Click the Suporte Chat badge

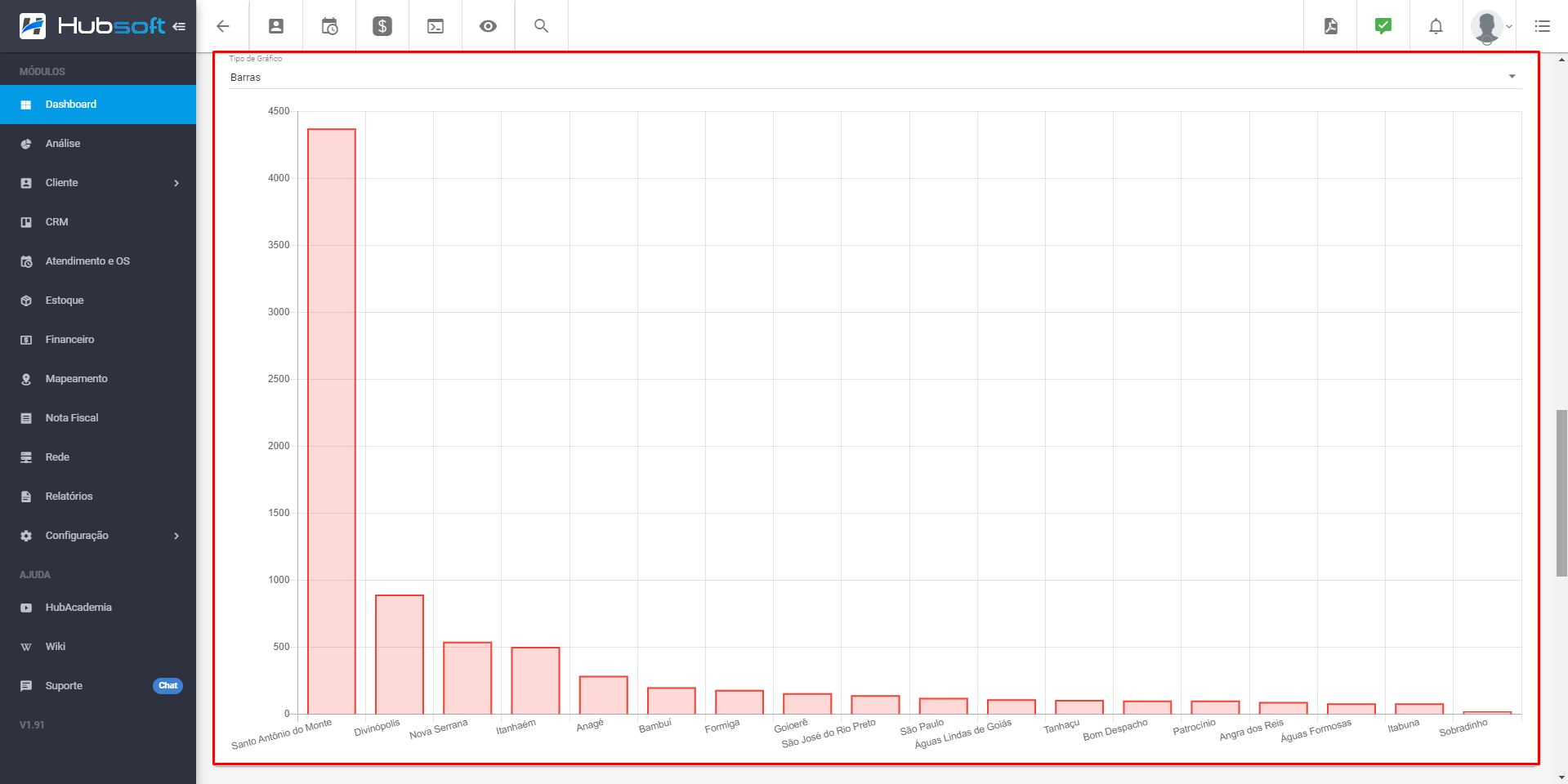168,686
